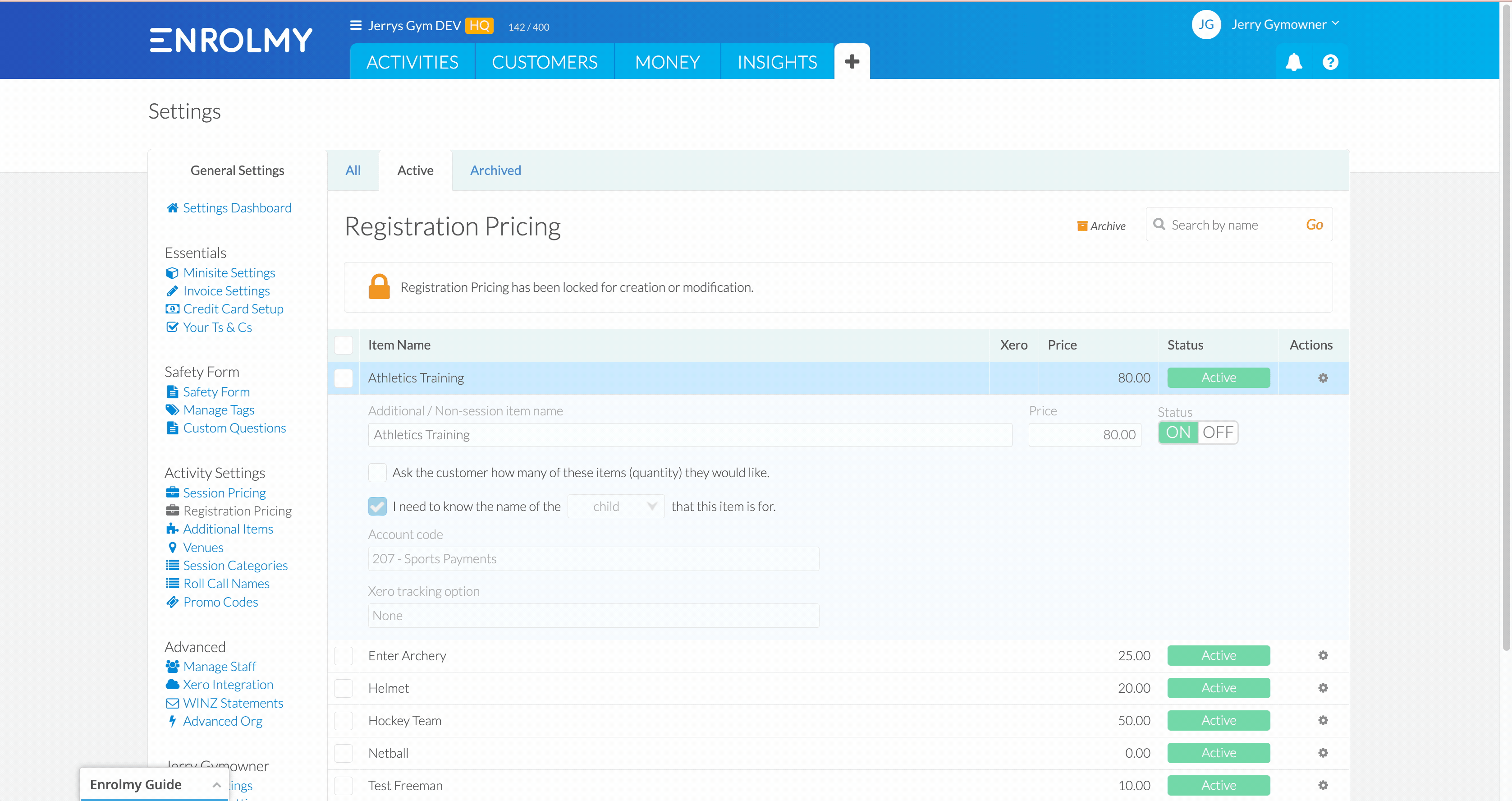Click the Active status badge for Netball
Viewport: 1512px width, 801px height.
1219,753
